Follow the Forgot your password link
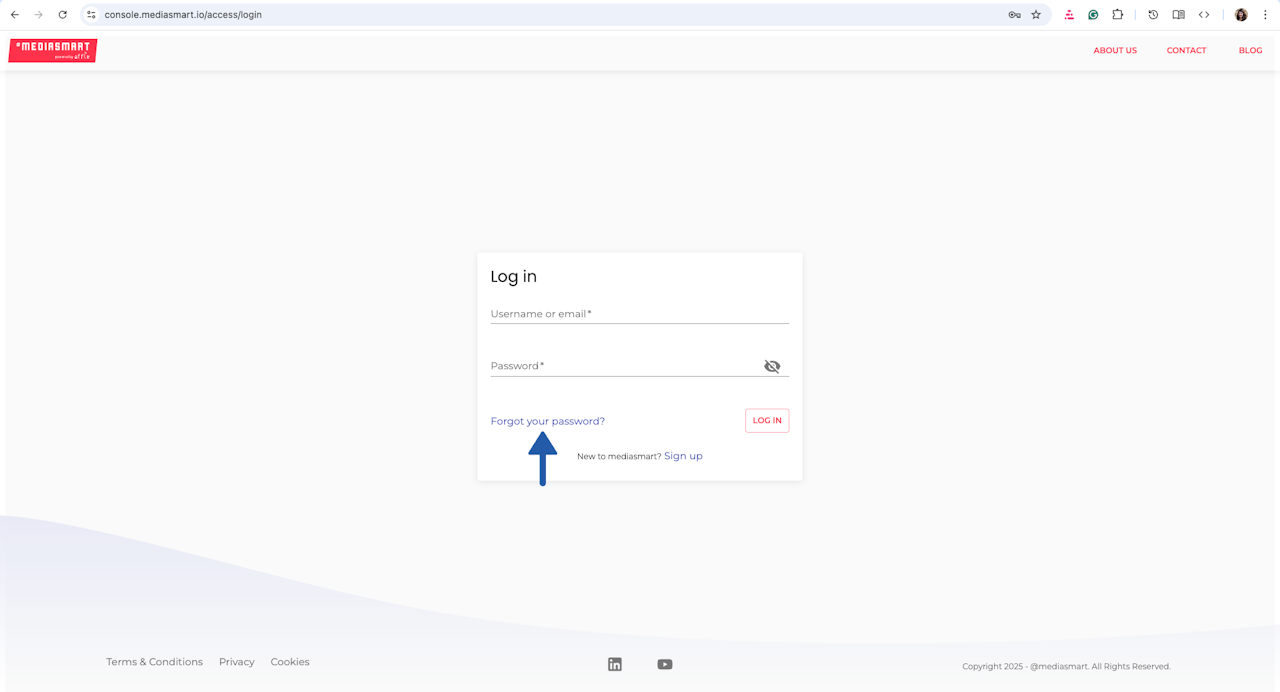Image resolution: width=1280 pixels, height=692 pixels. (x=547, y=421)
